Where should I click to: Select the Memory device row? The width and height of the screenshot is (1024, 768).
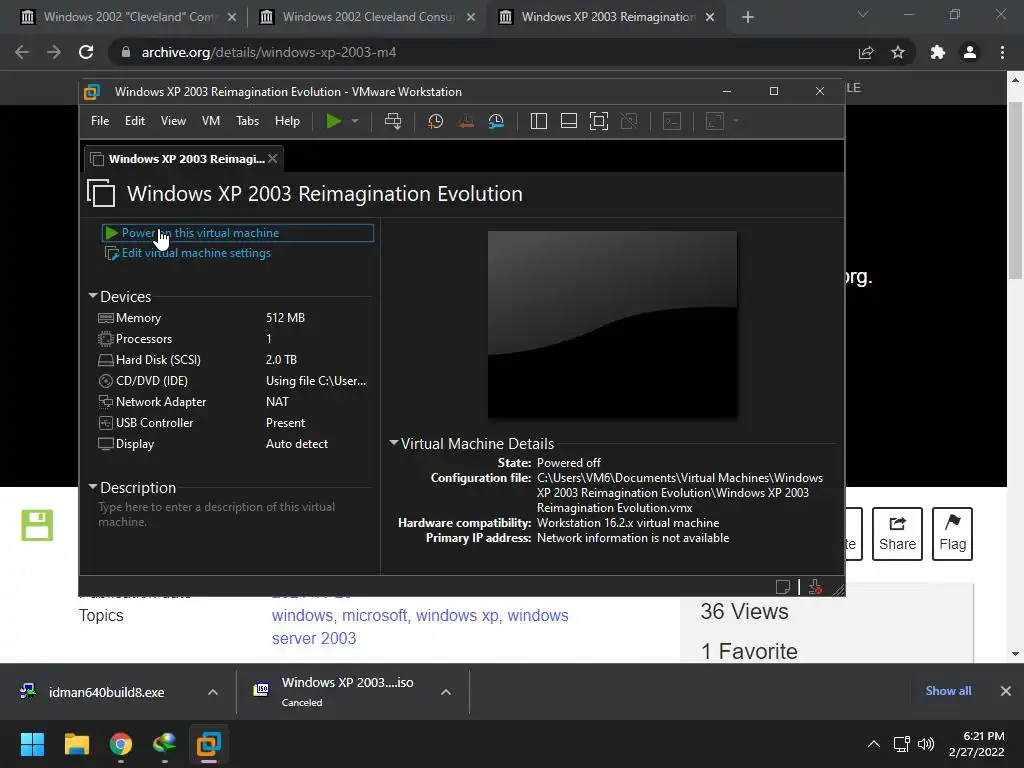[x=234, y=318]
